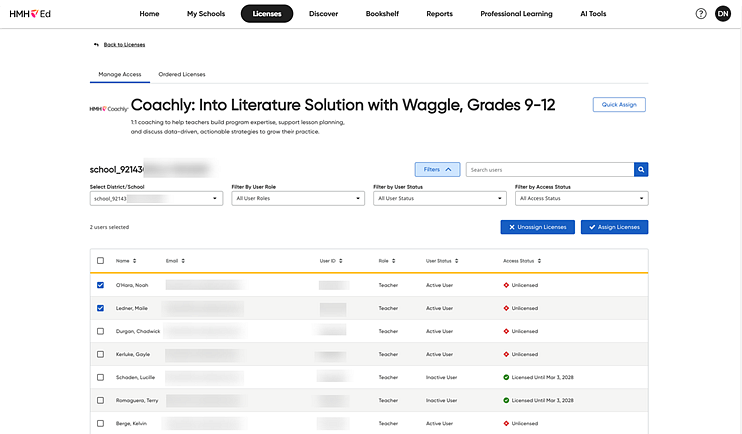Open the Select District/School dropdown
742x434 pixels.
click(x=156, y=198)
